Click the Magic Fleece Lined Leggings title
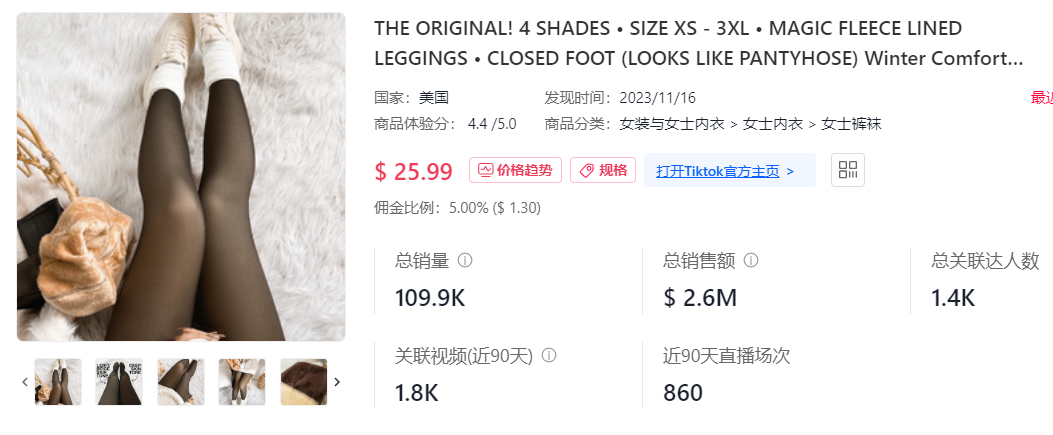 (698, 43)
